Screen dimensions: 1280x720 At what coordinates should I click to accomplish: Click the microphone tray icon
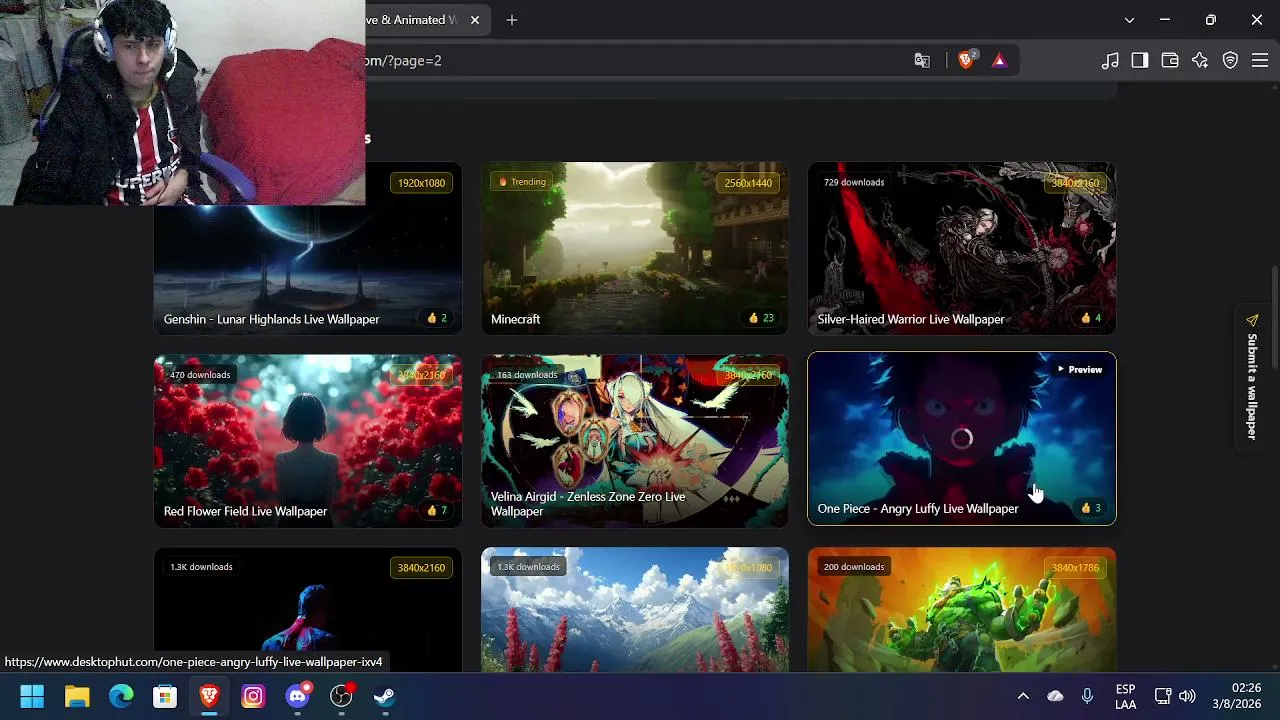[x=1087, y=696]
